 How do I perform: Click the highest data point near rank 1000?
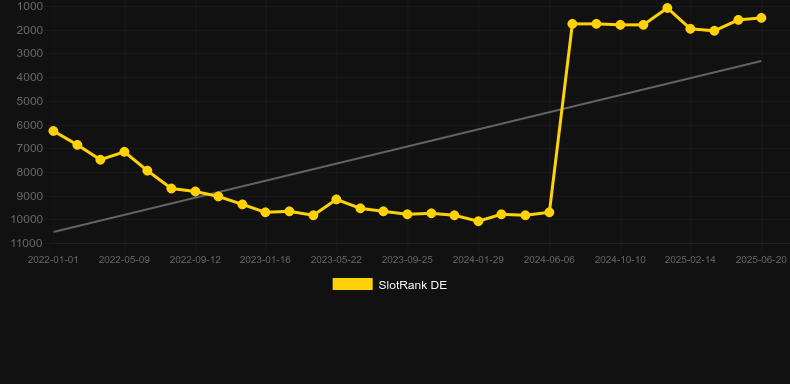point(667,8)
